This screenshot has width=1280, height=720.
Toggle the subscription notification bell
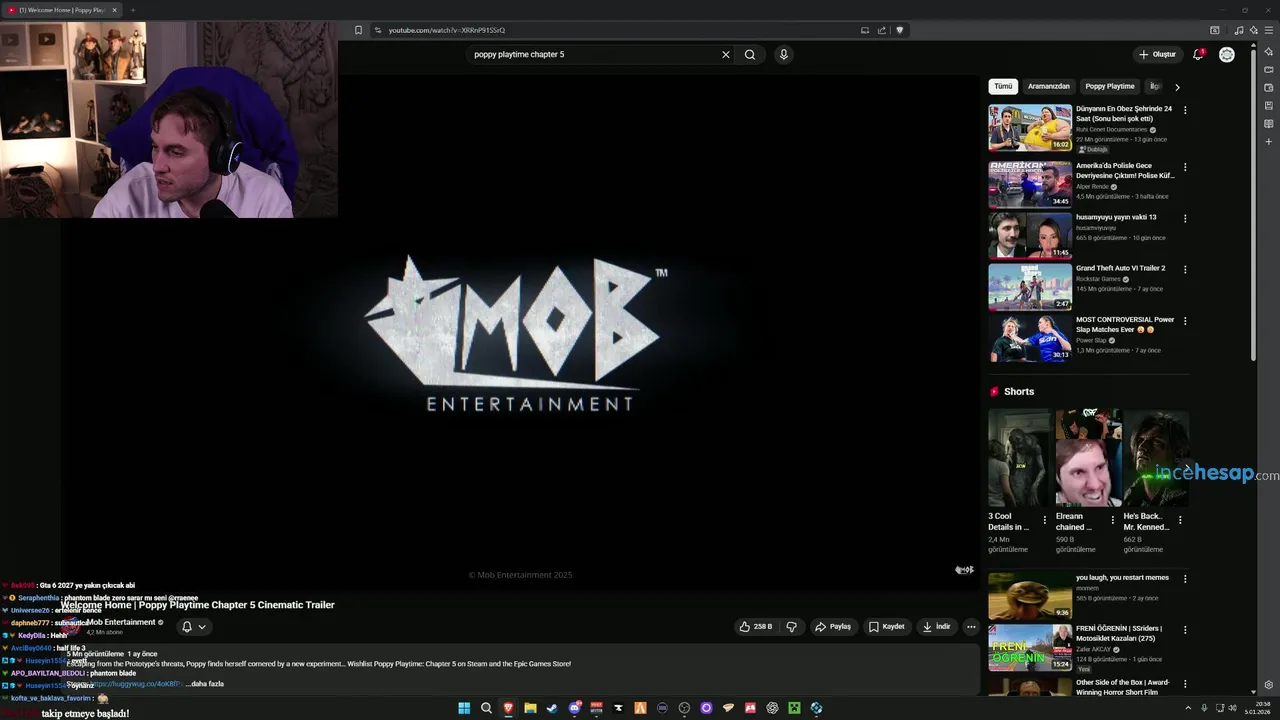186,627
